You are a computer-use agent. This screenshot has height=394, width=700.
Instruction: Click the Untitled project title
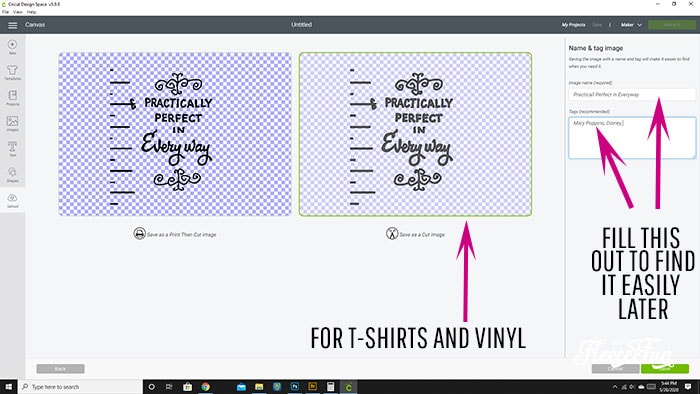tap(301, 25)
